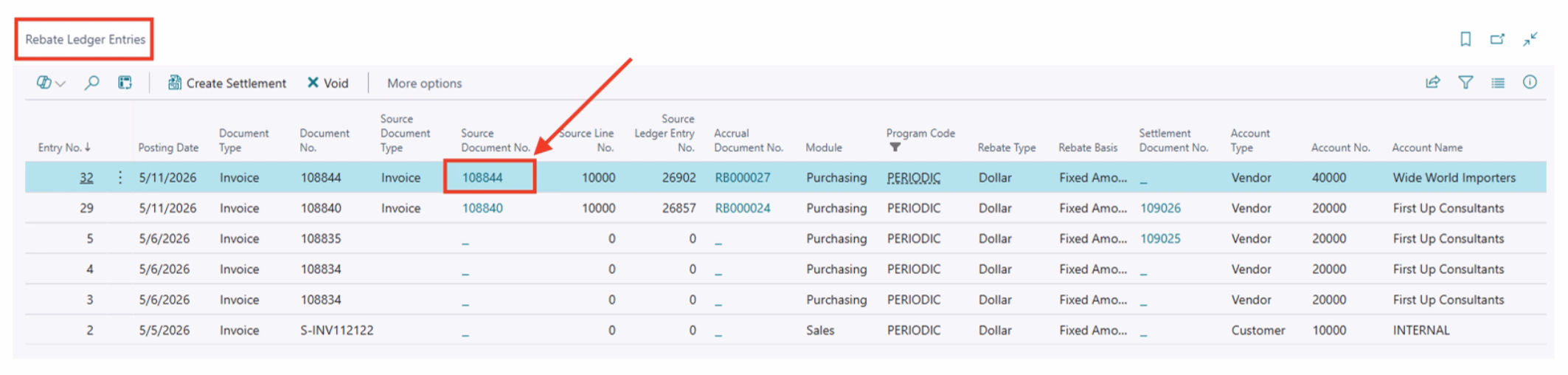1568x375 pixels.
Task: Click the Sales module cell
Action: click(x=819, y=330)
